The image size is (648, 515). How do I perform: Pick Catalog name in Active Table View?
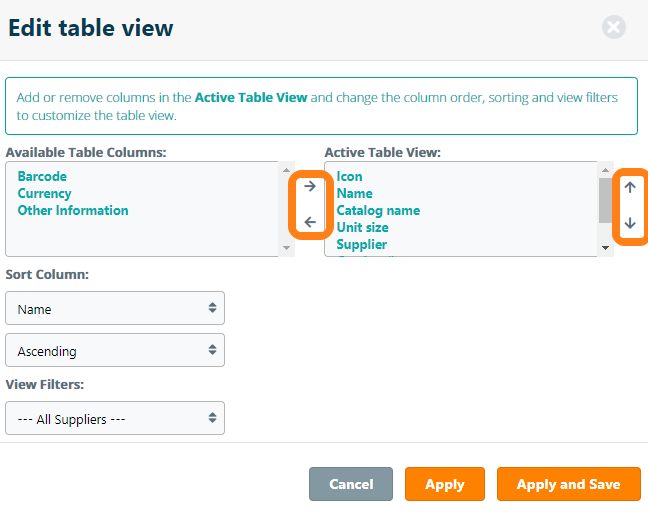point(378,211)
